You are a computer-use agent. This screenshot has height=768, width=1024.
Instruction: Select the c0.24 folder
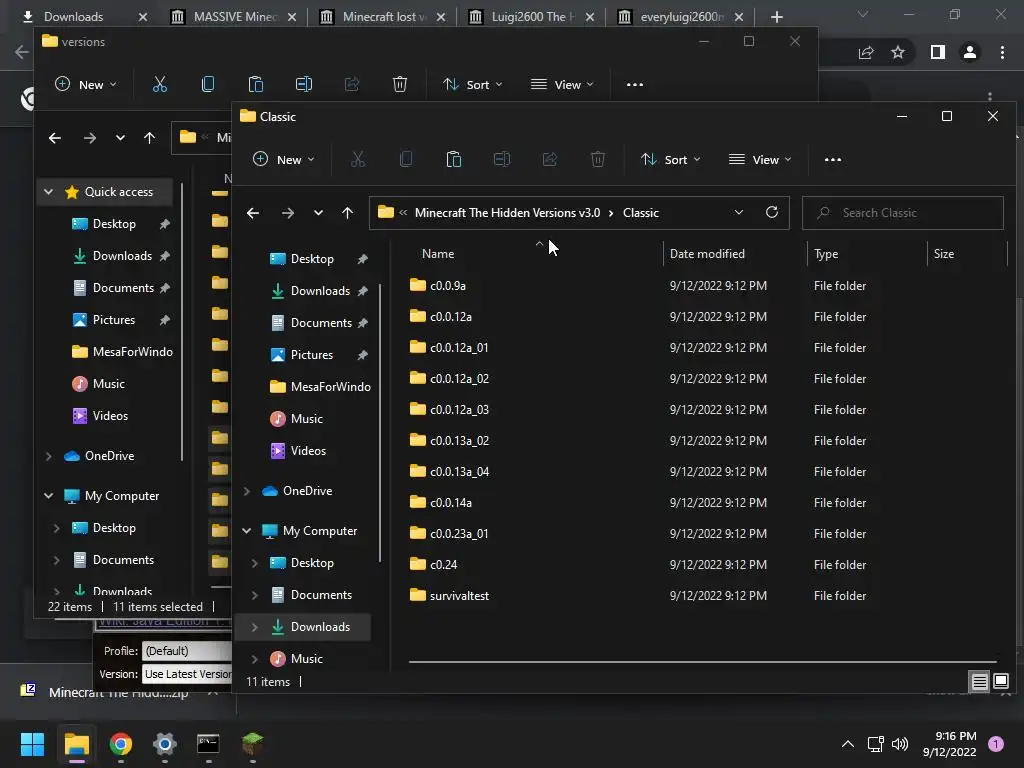[443, 564]
